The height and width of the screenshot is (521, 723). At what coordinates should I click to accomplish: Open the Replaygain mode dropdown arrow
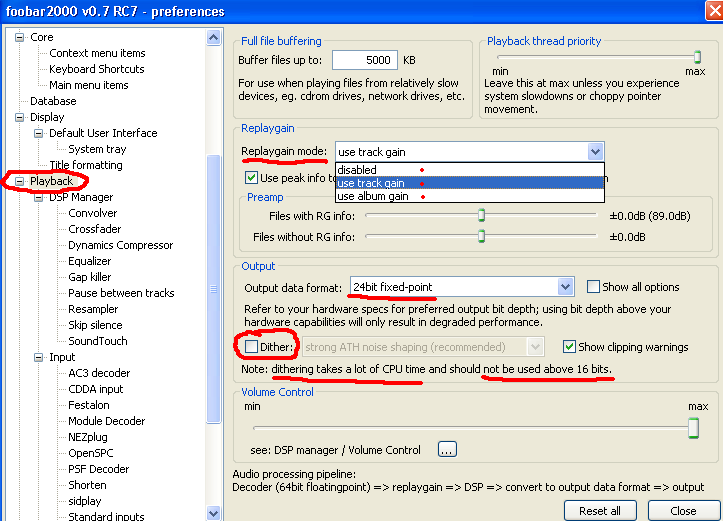click(595, 152)
